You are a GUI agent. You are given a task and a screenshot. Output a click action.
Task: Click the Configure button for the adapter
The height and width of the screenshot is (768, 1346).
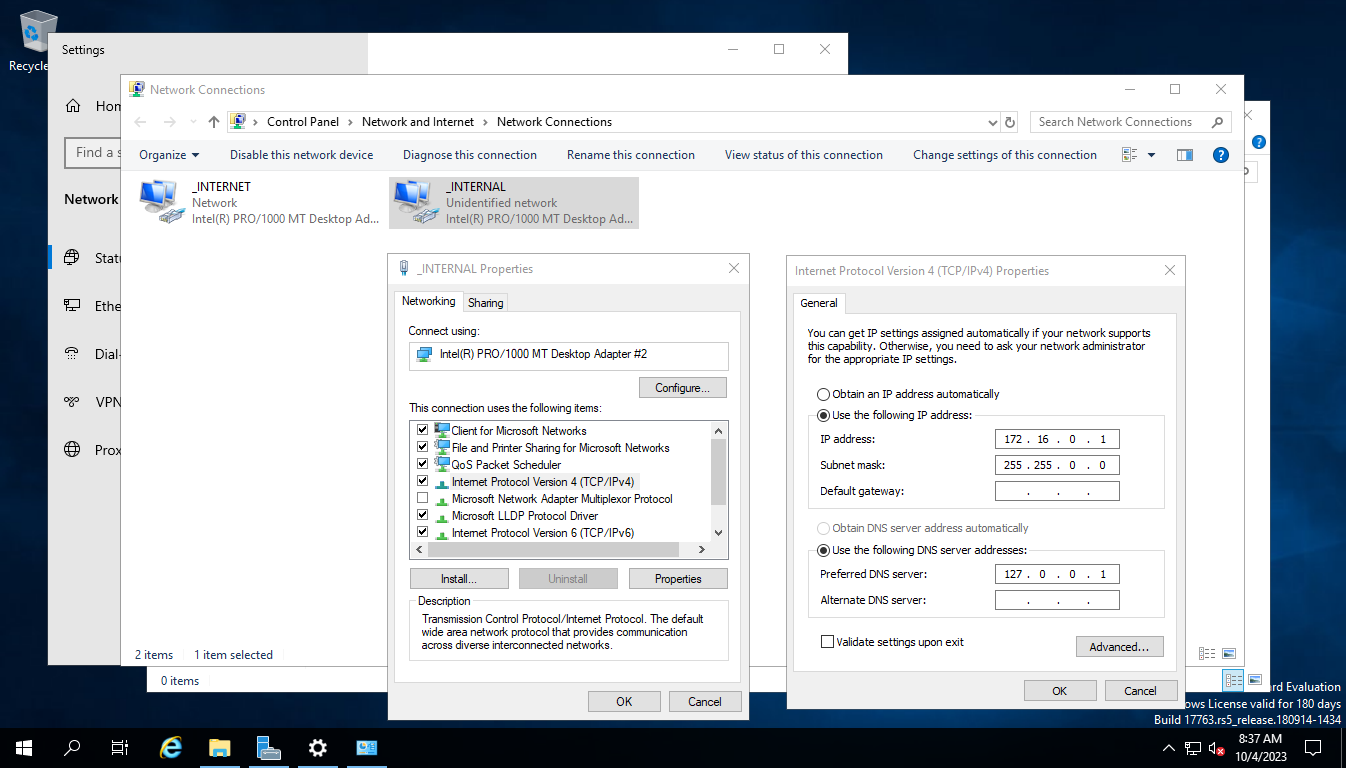point(683,387)
